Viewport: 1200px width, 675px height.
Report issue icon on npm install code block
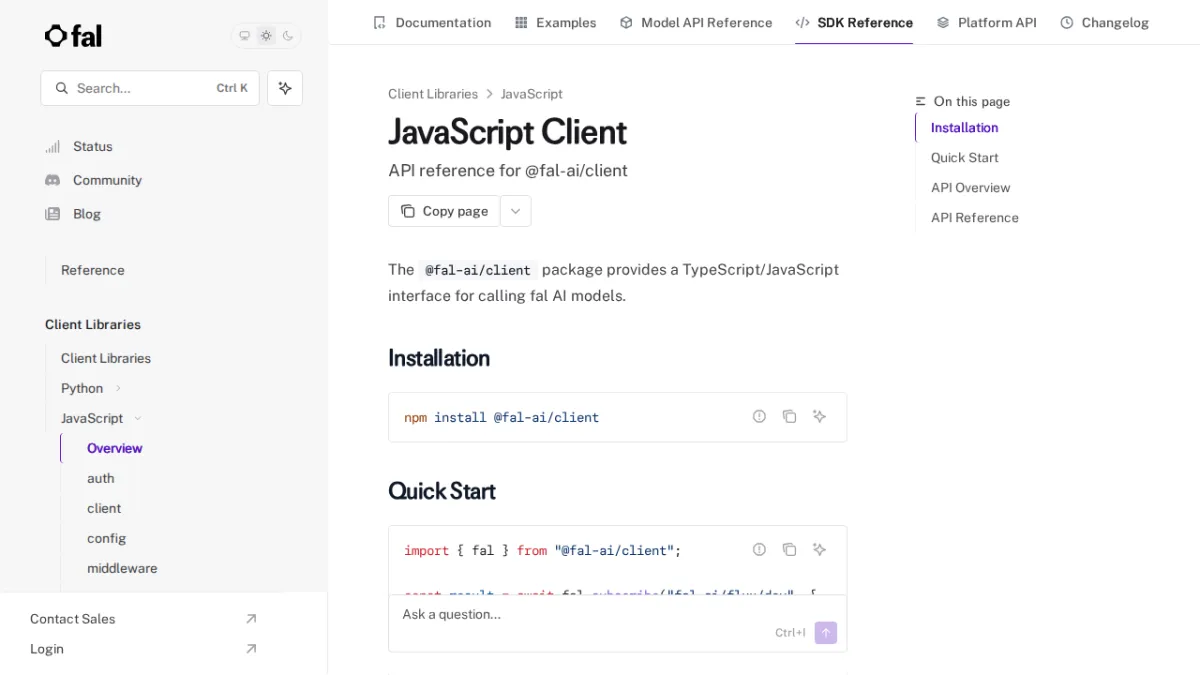(759, 416)
